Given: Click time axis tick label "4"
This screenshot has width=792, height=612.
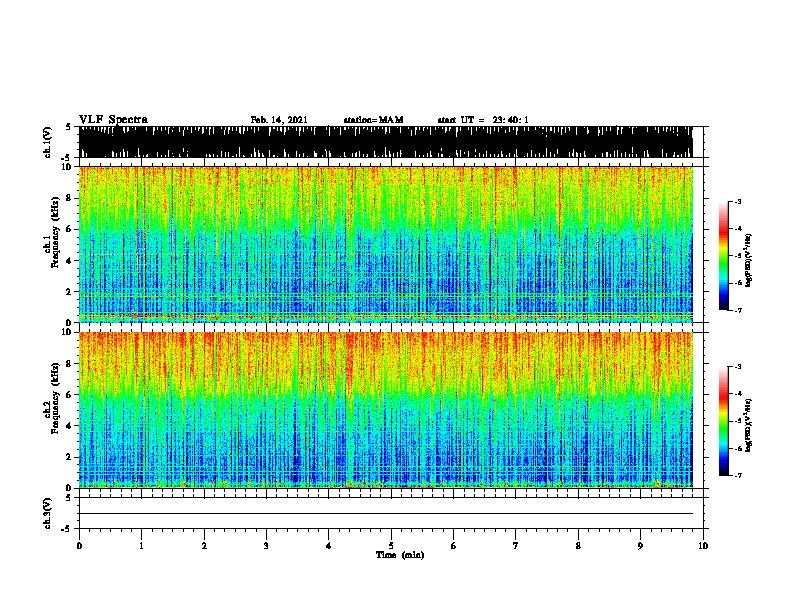Looking at the screenshot, I should (329, 545).
